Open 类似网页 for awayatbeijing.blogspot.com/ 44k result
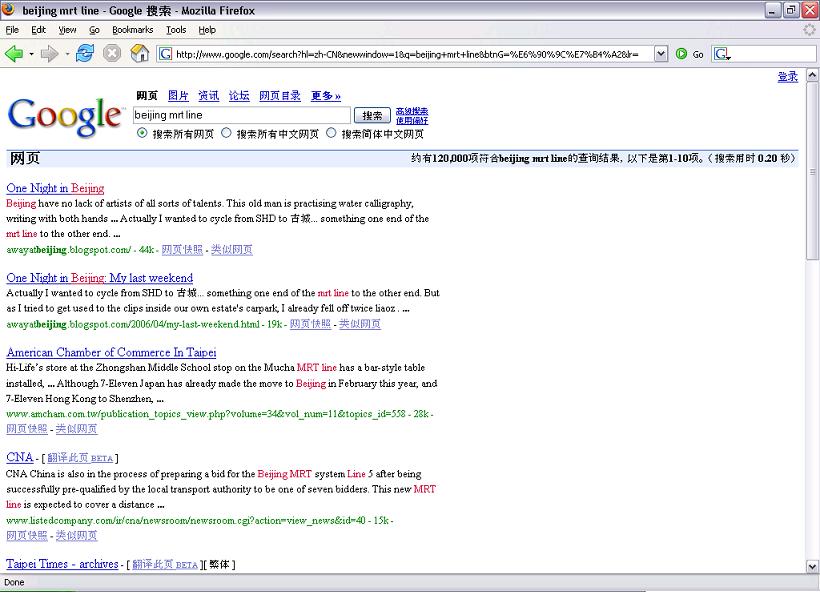The height and width of the screenshot is (595, 820). click(x=232, y=249)
